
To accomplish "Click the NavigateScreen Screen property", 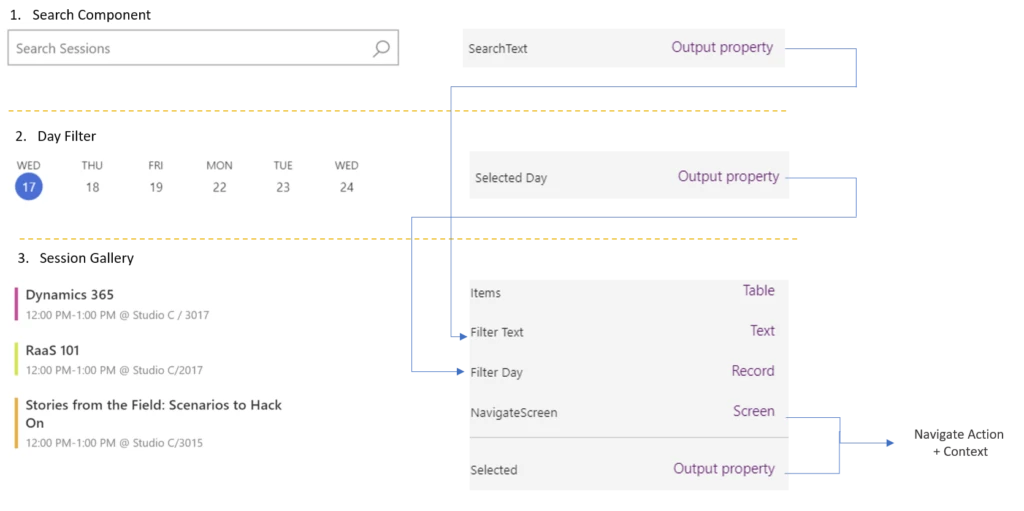I will (628, 412).
